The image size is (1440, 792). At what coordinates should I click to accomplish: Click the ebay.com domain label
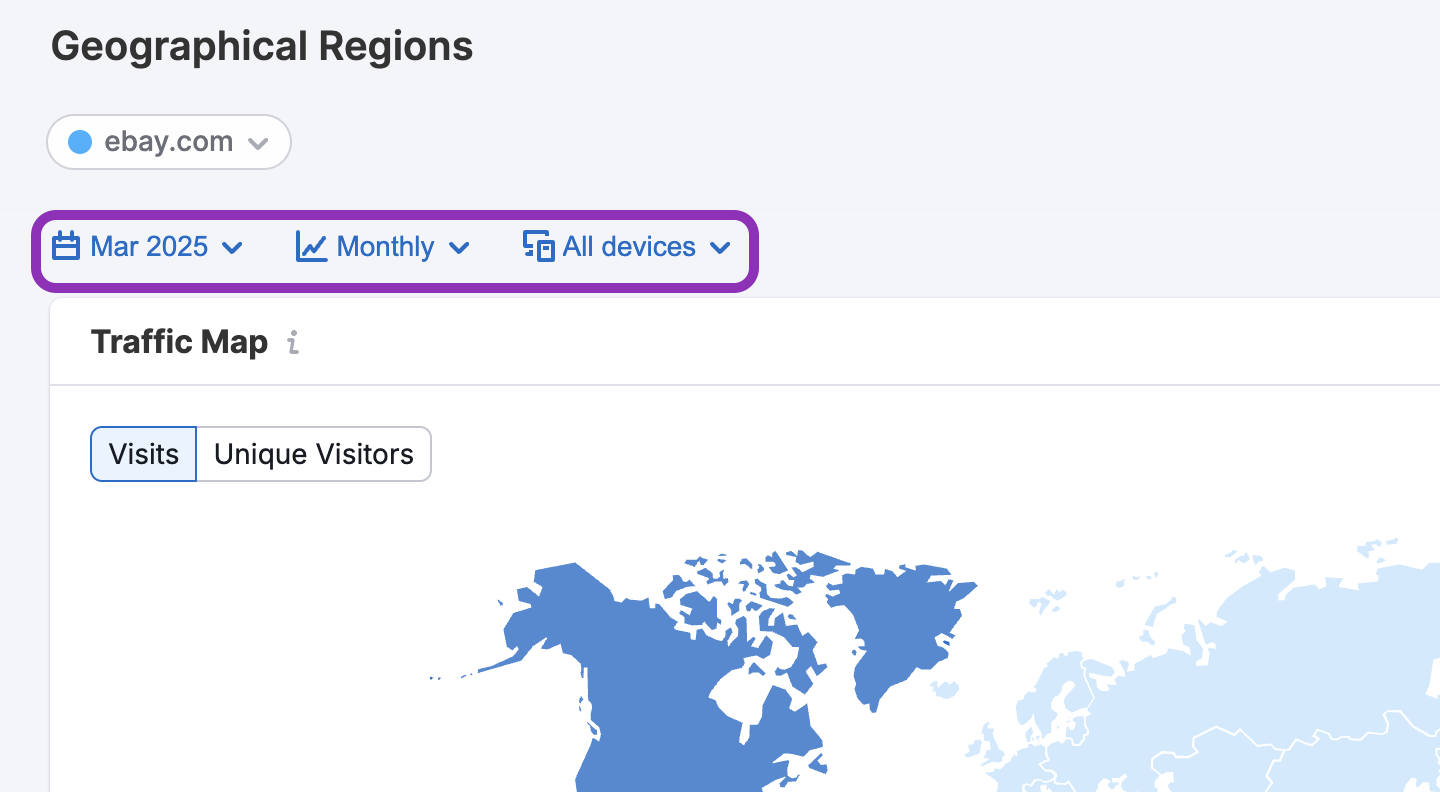point(170,141)
